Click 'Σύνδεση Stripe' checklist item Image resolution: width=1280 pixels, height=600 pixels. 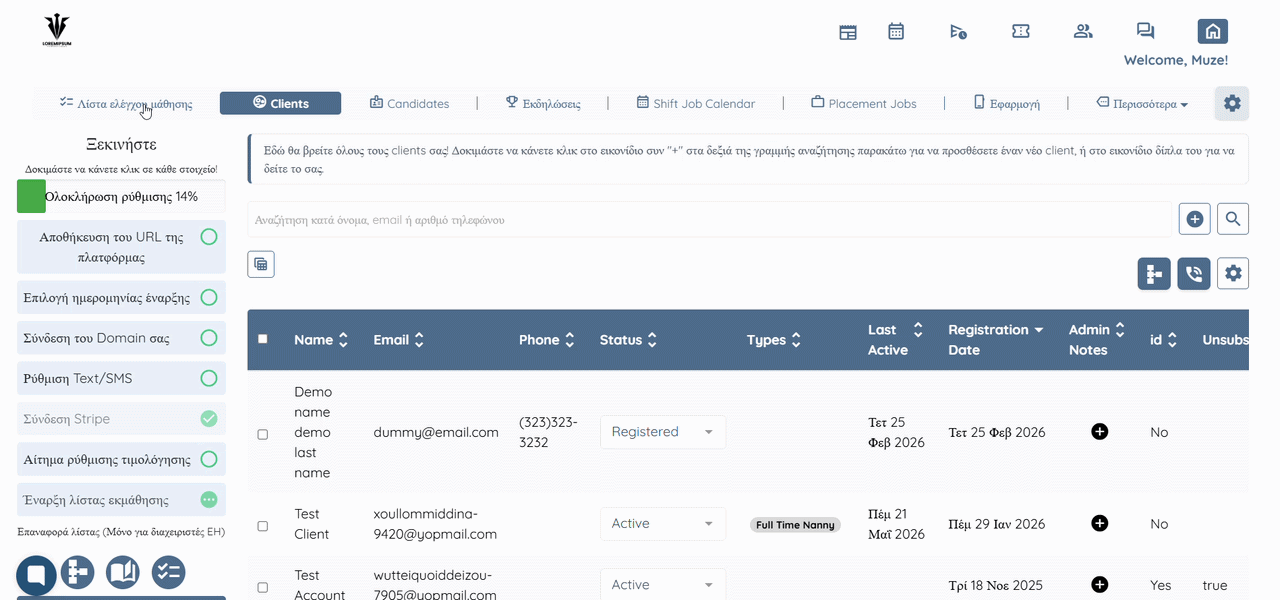point(121,419)
